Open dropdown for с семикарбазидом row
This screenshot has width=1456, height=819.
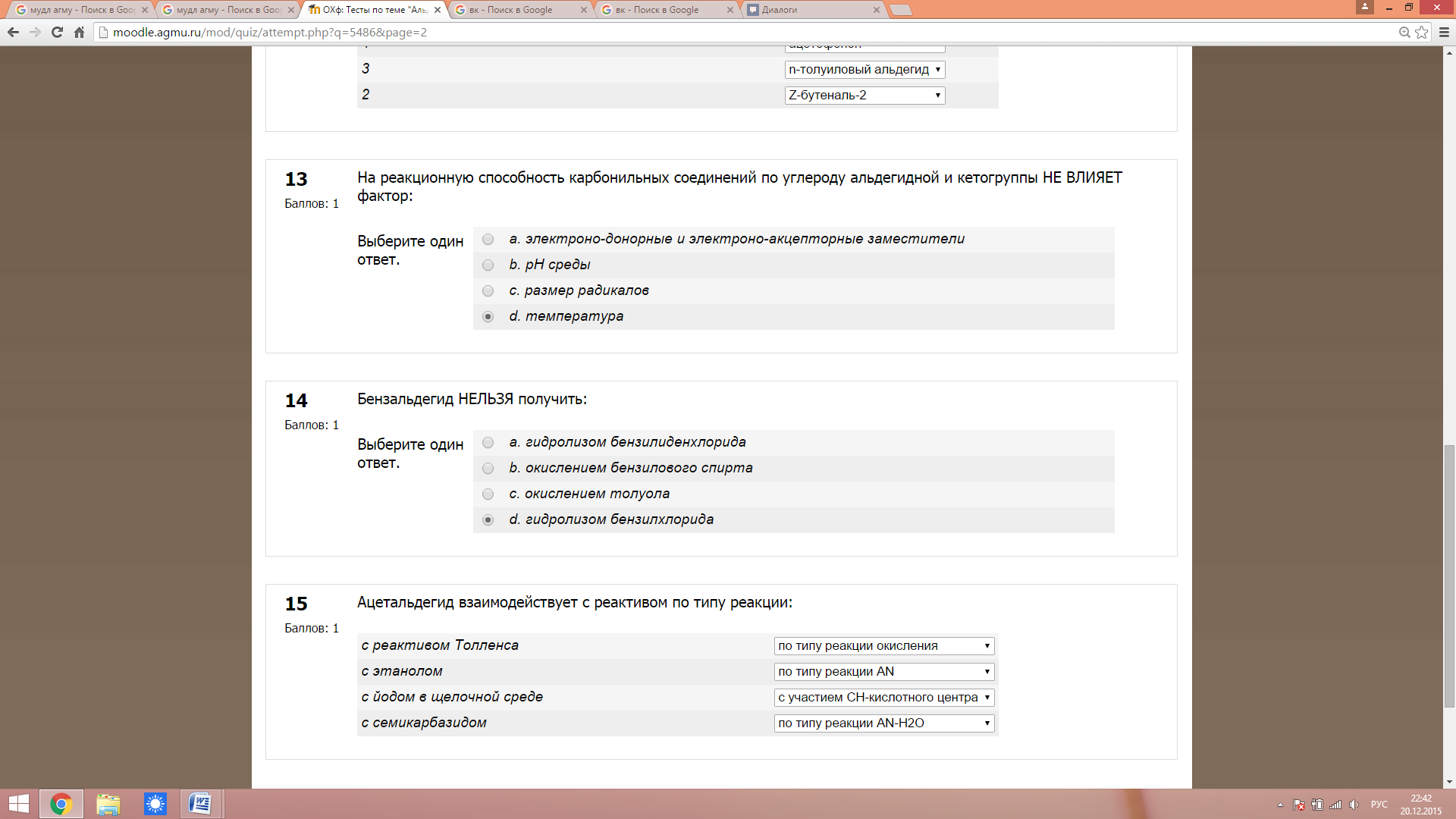pos(884,723)
